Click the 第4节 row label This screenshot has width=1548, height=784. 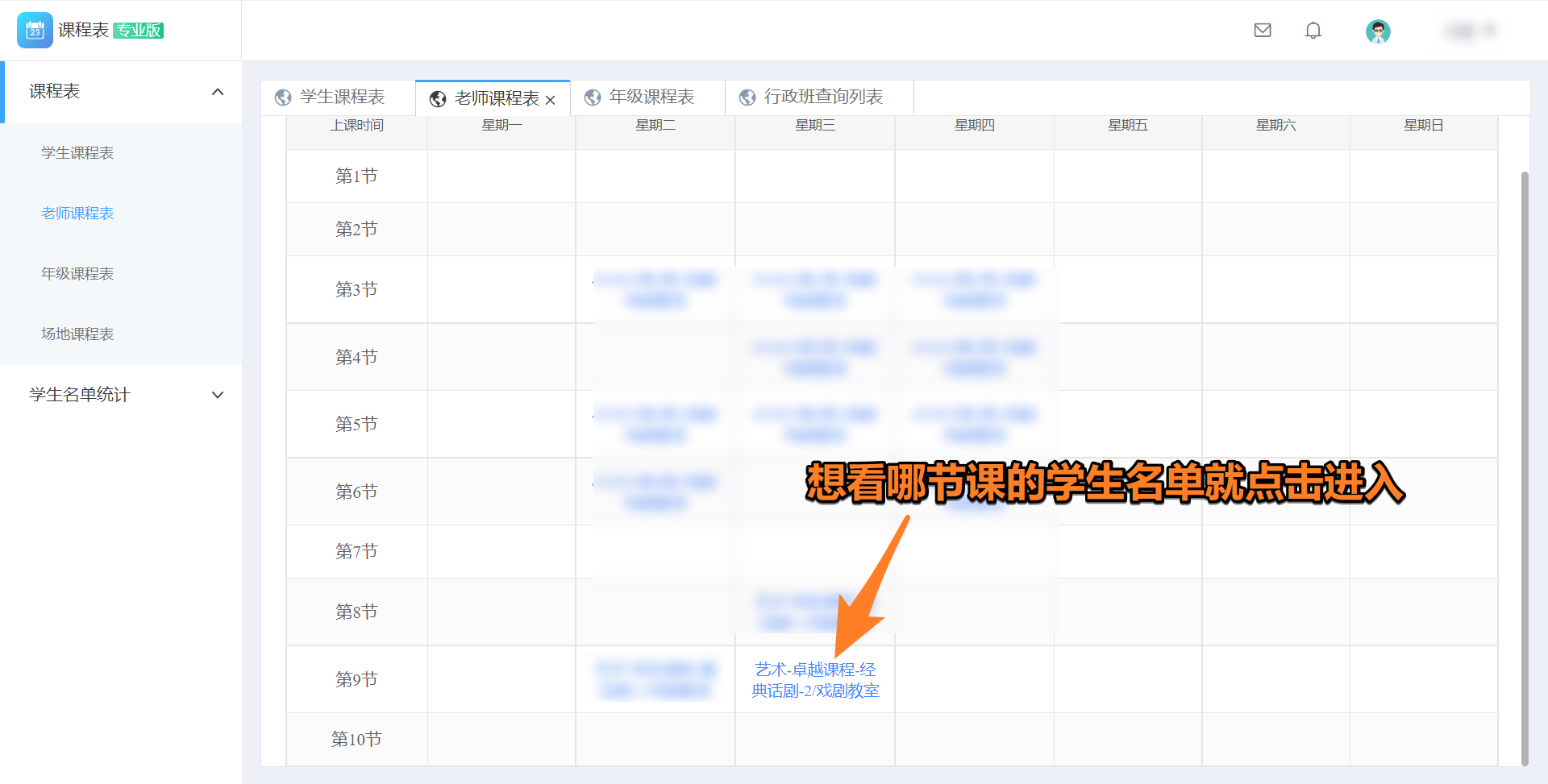(356, 358)
